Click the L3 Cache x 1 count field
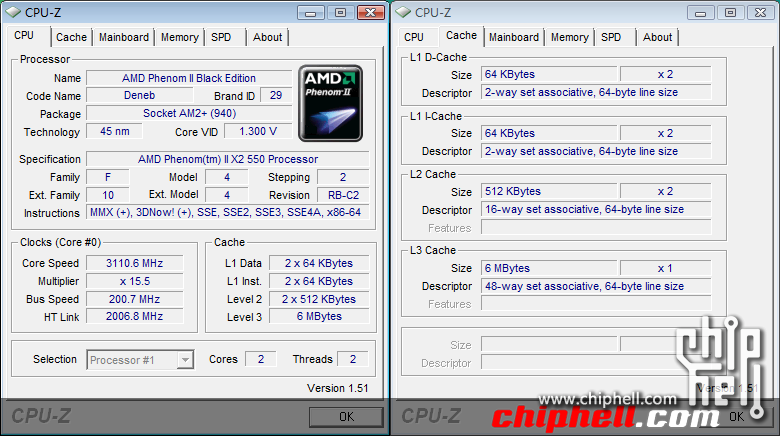 [x=666, y=268]
